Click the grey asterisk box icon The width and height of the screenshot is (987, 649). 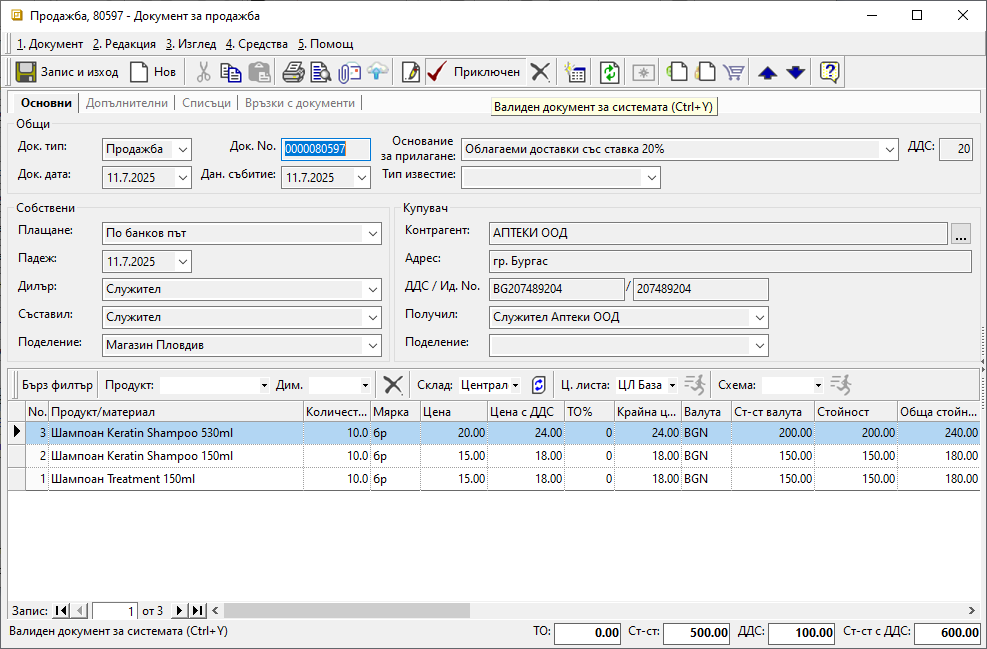[x=643, y=72]
